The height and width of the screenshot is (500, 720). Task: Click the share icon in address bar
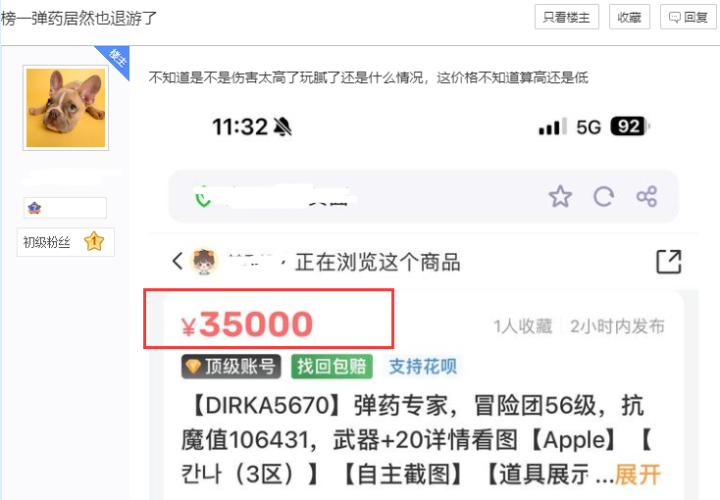pos(647,197)
